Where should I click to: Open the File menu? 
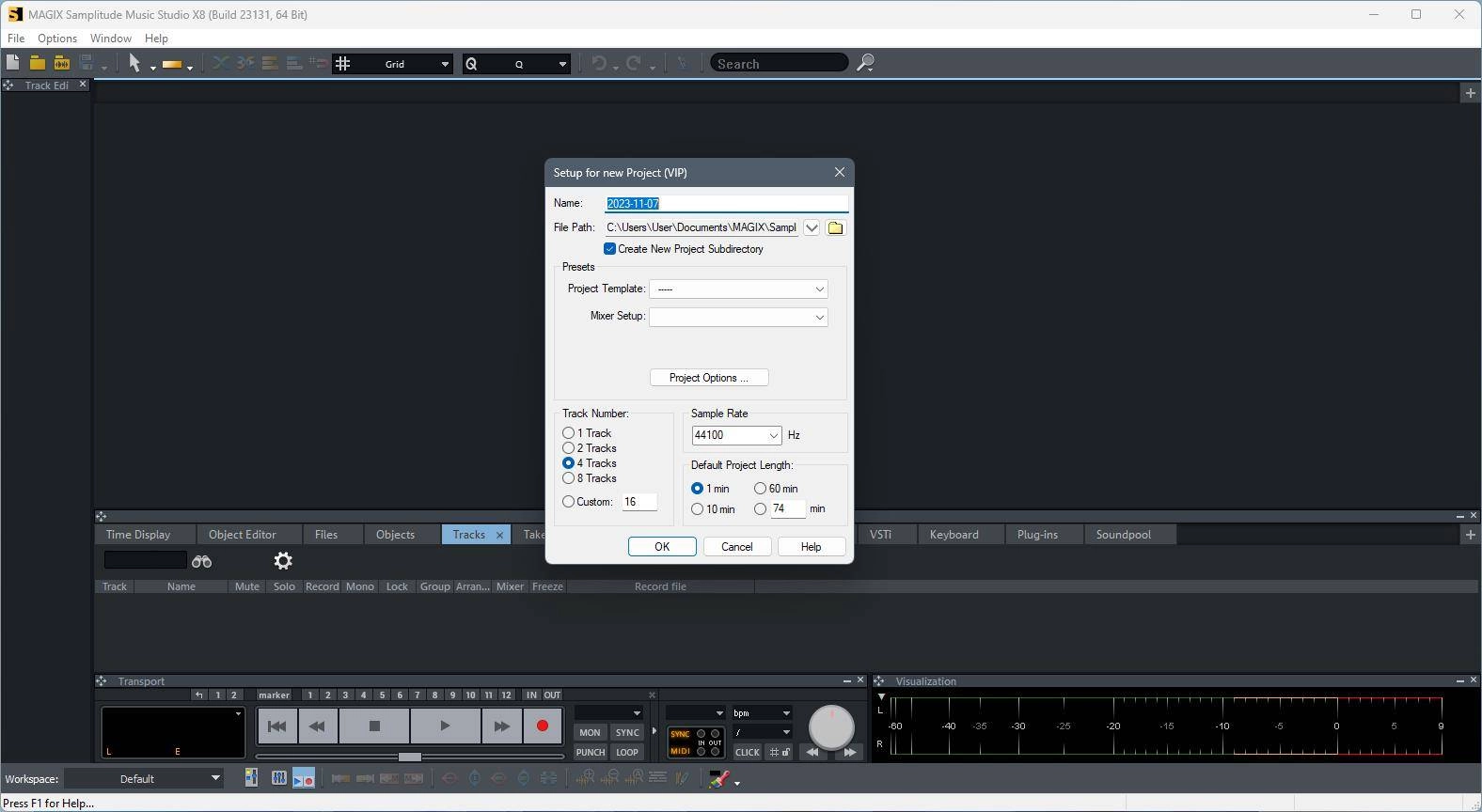[x=16, y=39]
